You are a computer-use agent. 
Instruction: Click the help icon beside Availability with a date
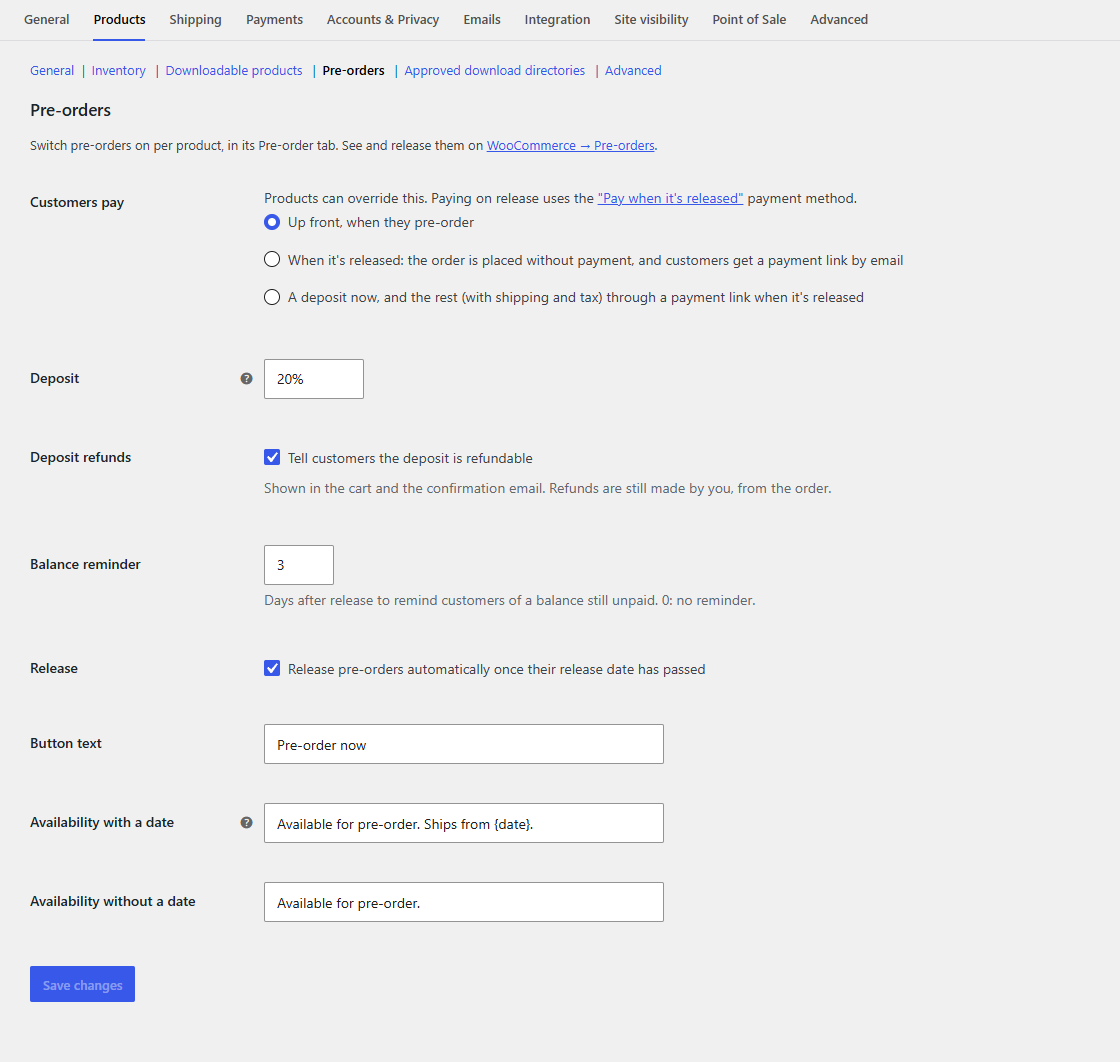246,823
